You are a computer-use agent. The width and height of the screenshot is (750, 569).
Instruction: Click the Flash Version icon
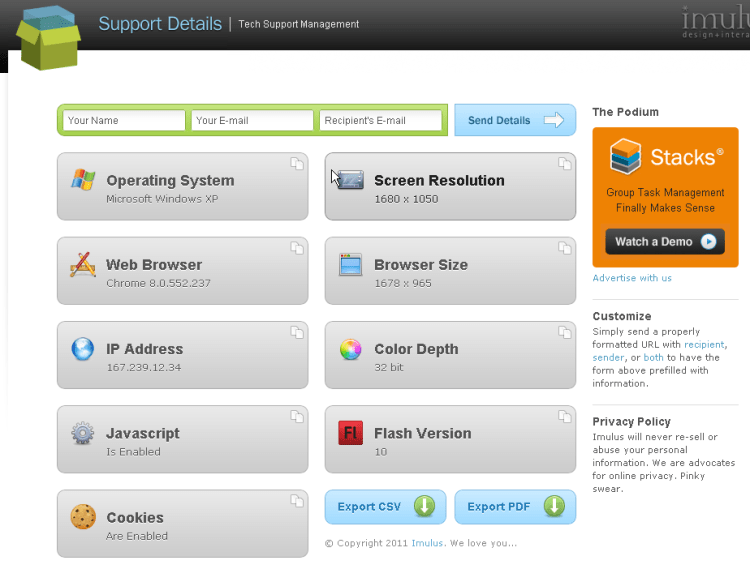pyautogui.click(x=350, y=433)
